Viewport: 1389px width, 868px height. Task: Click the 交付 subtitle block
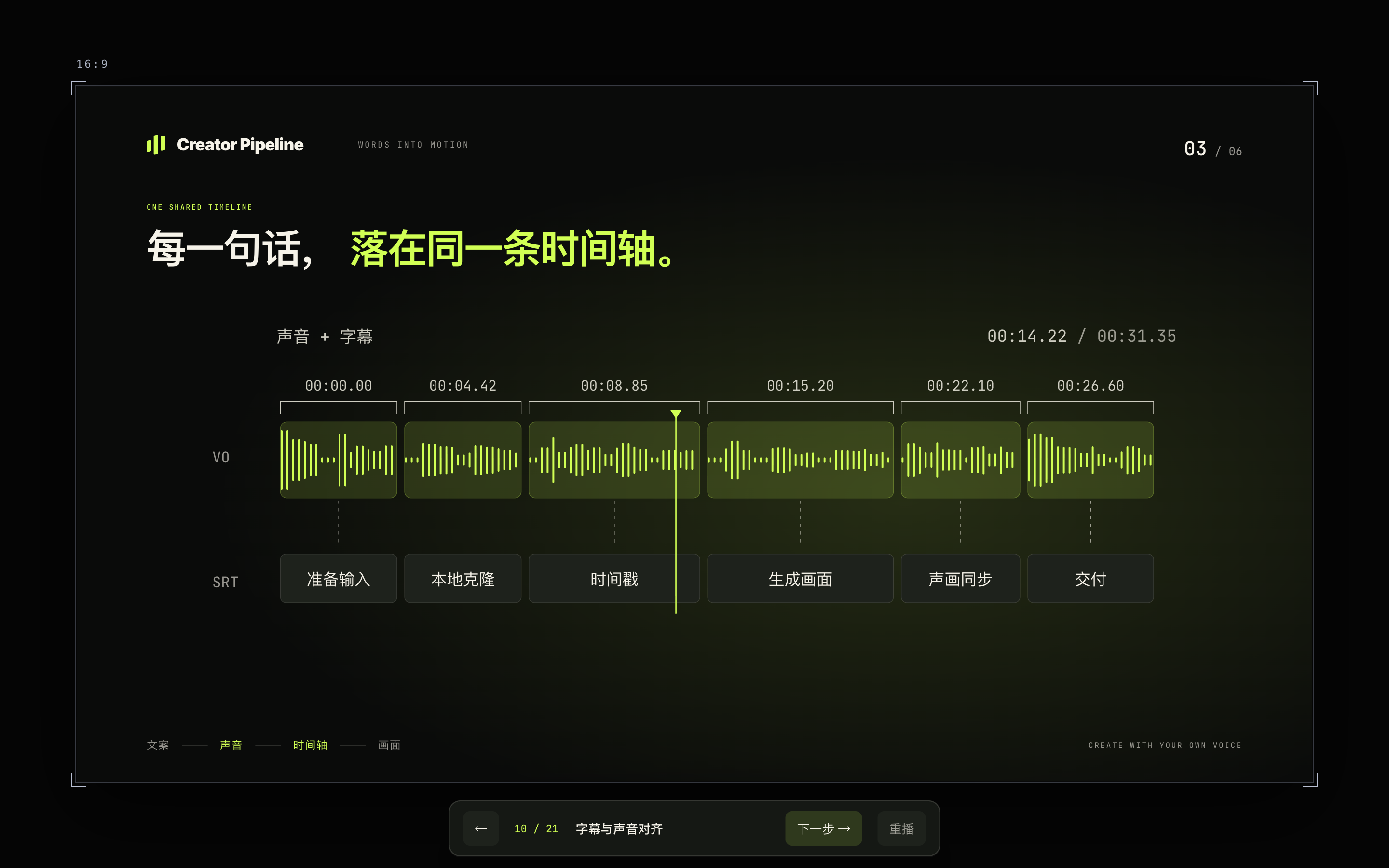1090,579
